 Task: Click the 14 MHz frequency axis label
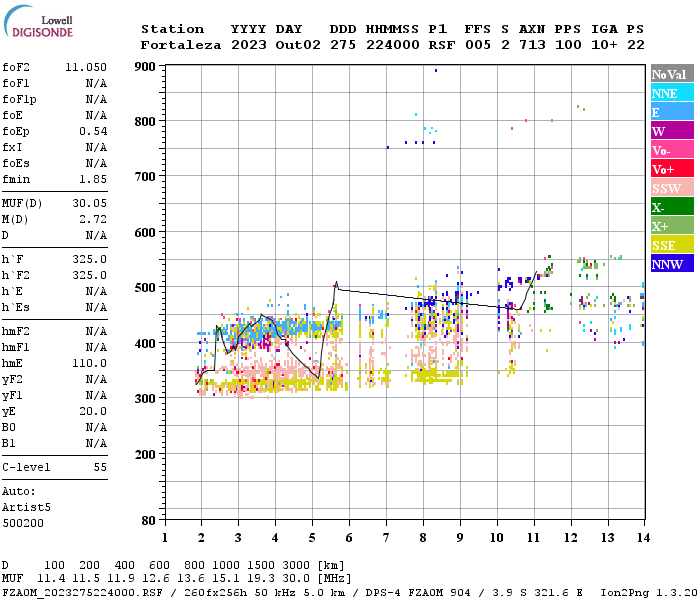pyautogui.click(x=643, y=538)
